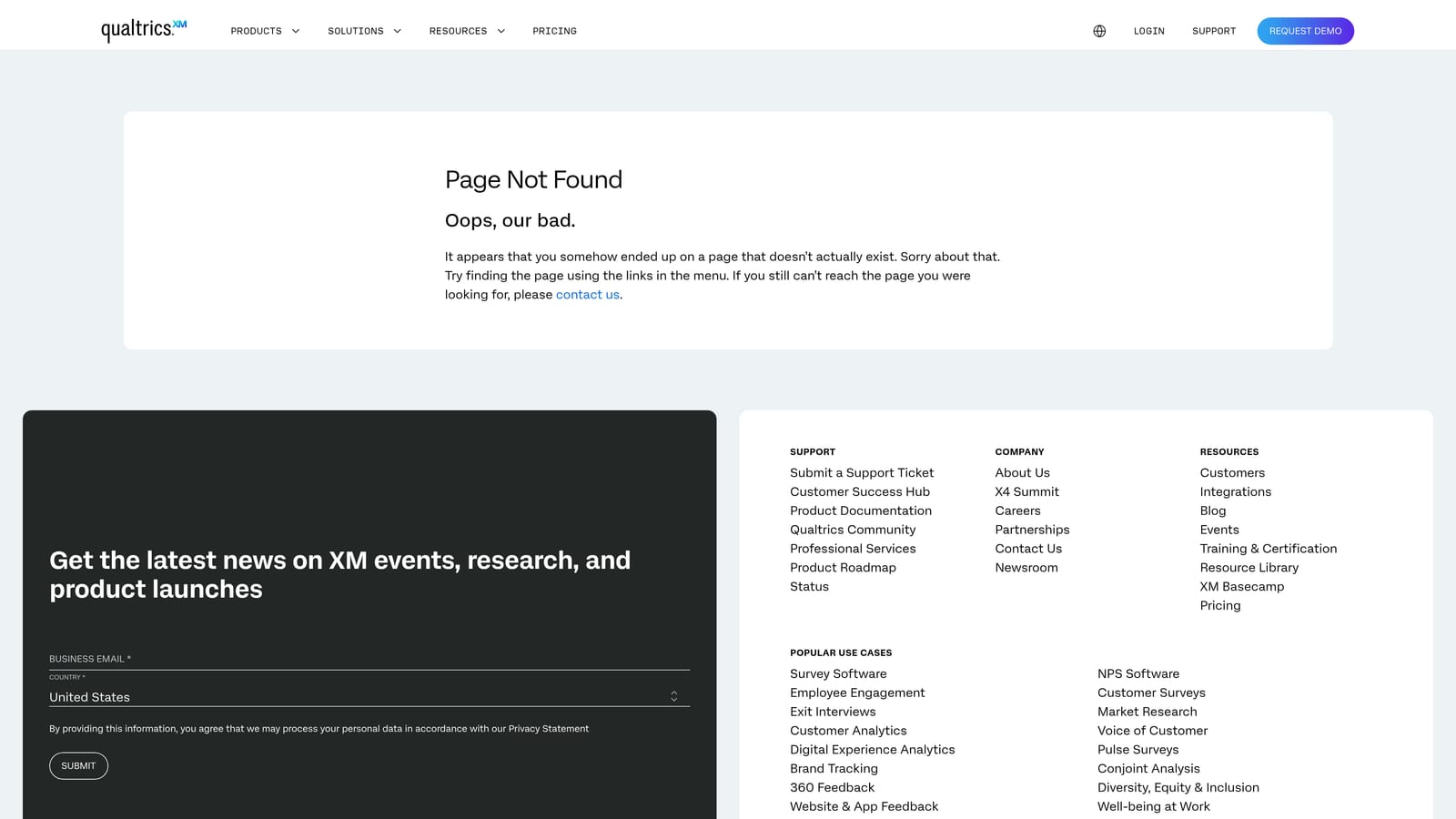
Task: Click the Submit button in newsletter form
Action: (x=78, y=766)
